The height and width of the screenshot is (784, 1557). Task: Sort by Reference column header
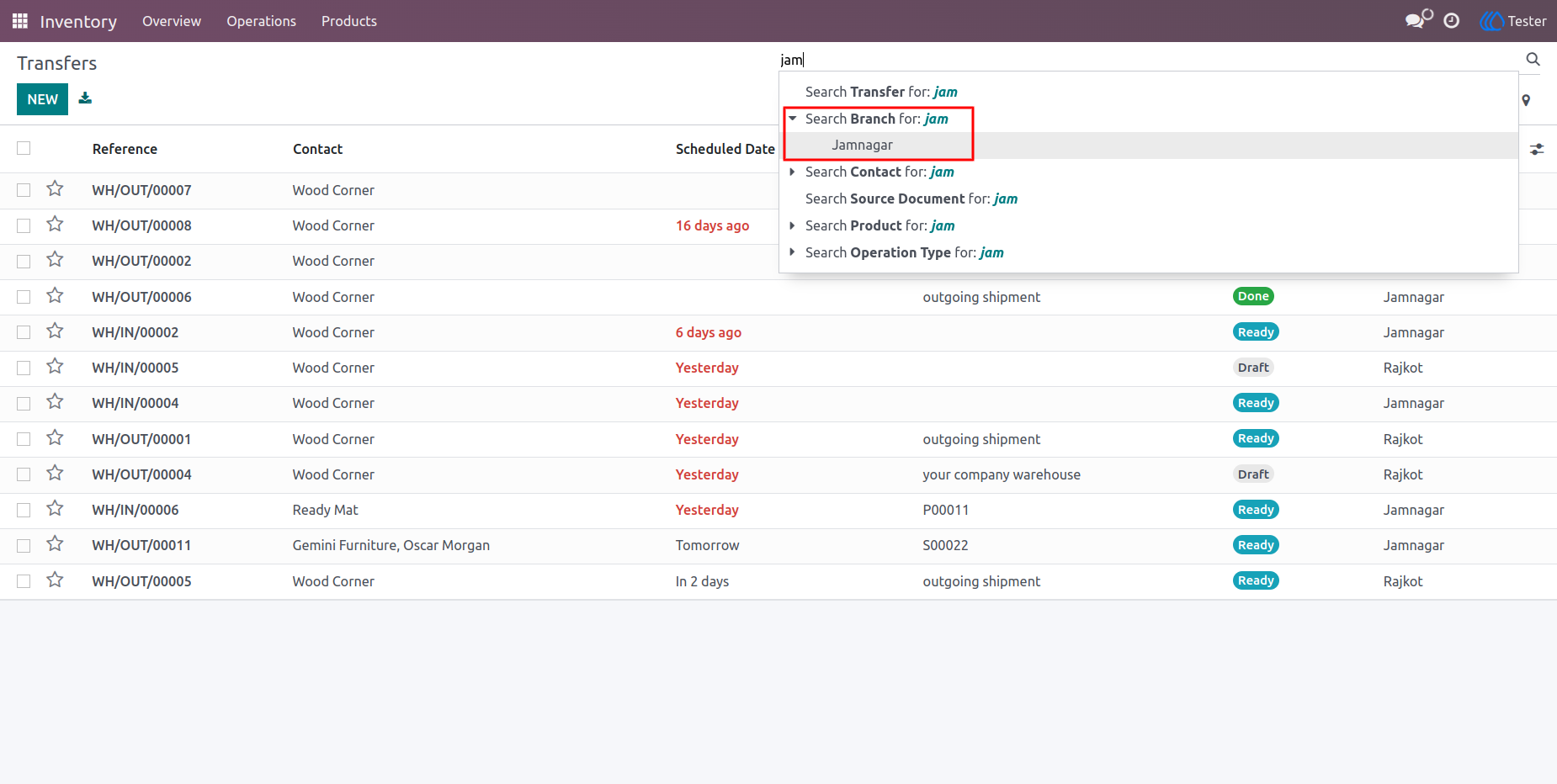pyautogui.click(x=125, y=149)
